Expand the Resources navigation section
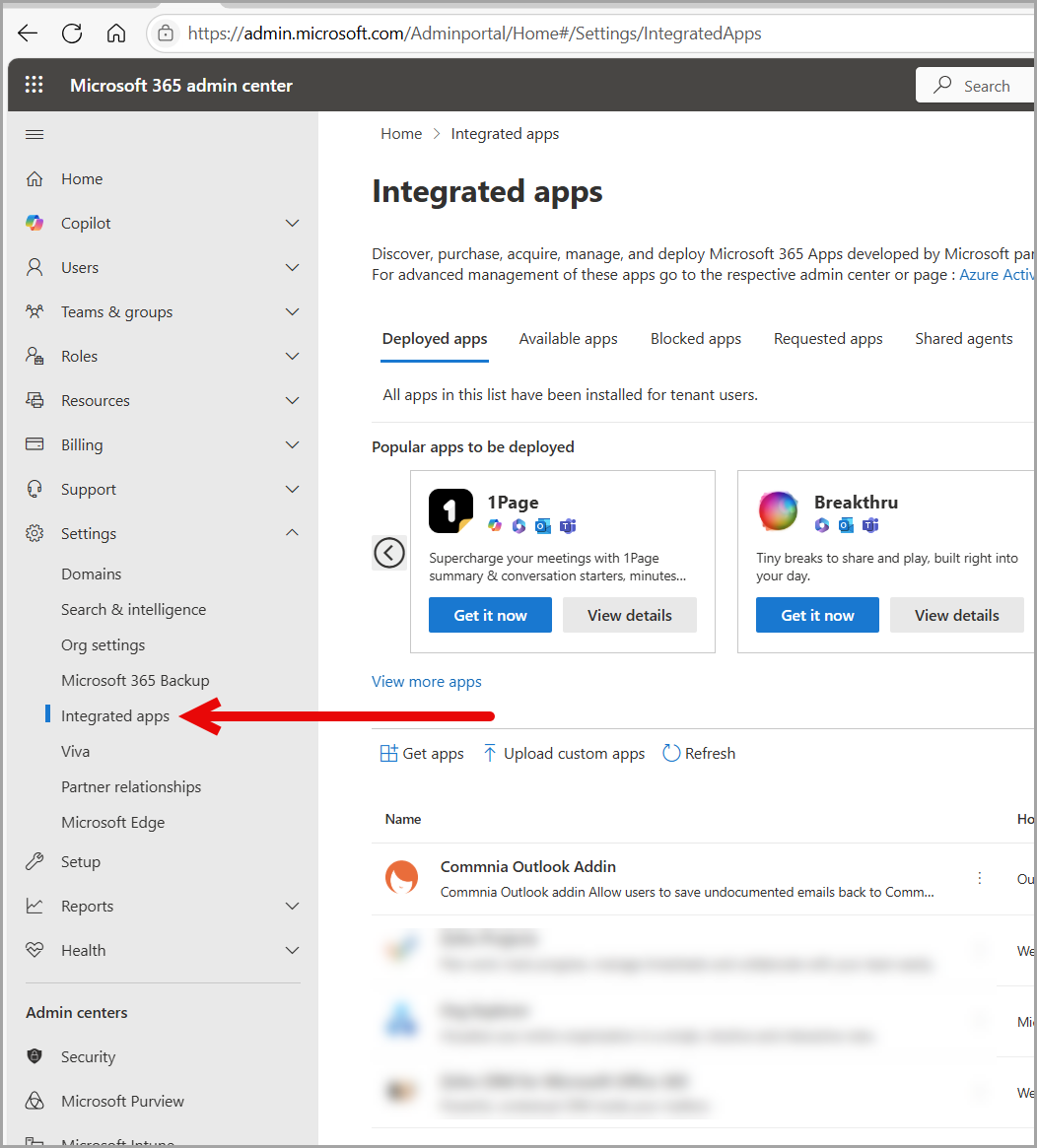 pos(292,400)
